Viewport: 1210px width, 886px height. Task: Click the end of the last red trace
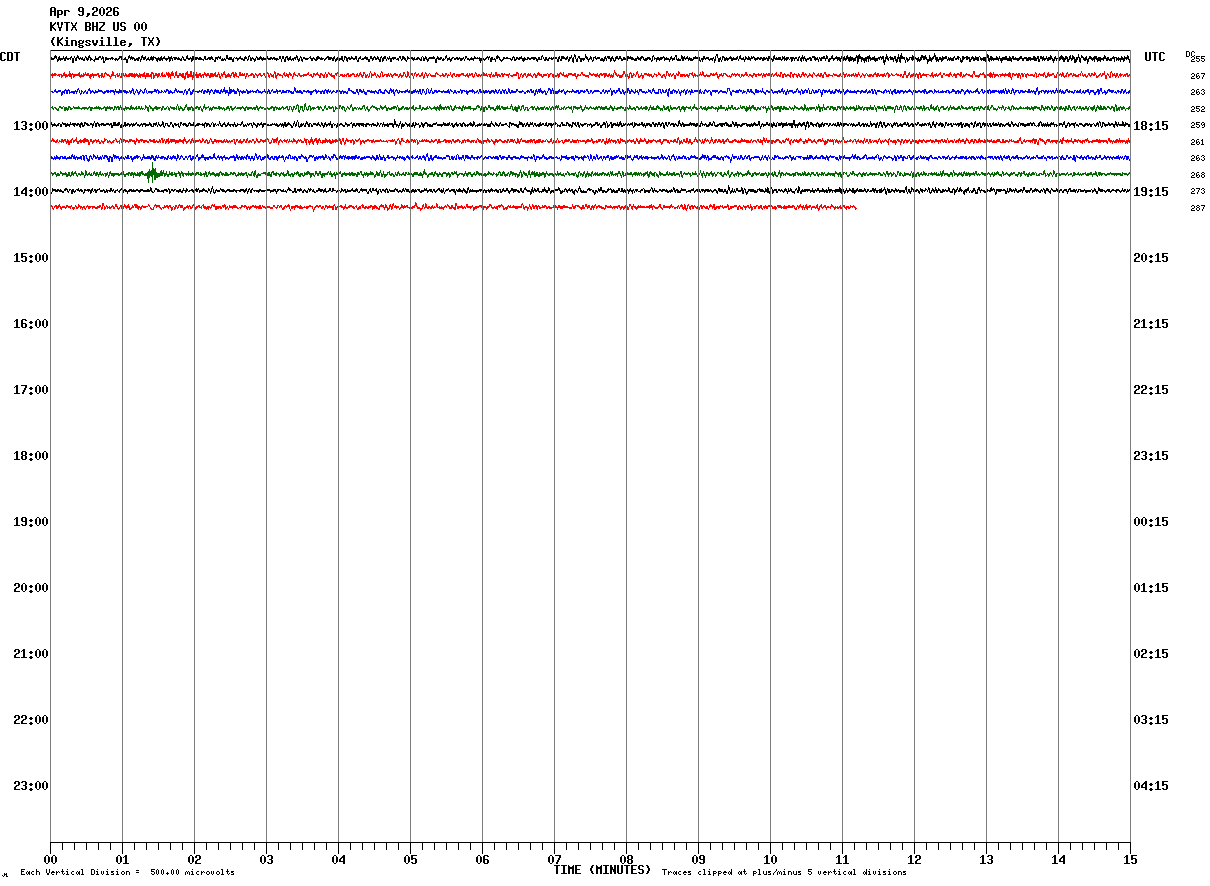[855, 207]
